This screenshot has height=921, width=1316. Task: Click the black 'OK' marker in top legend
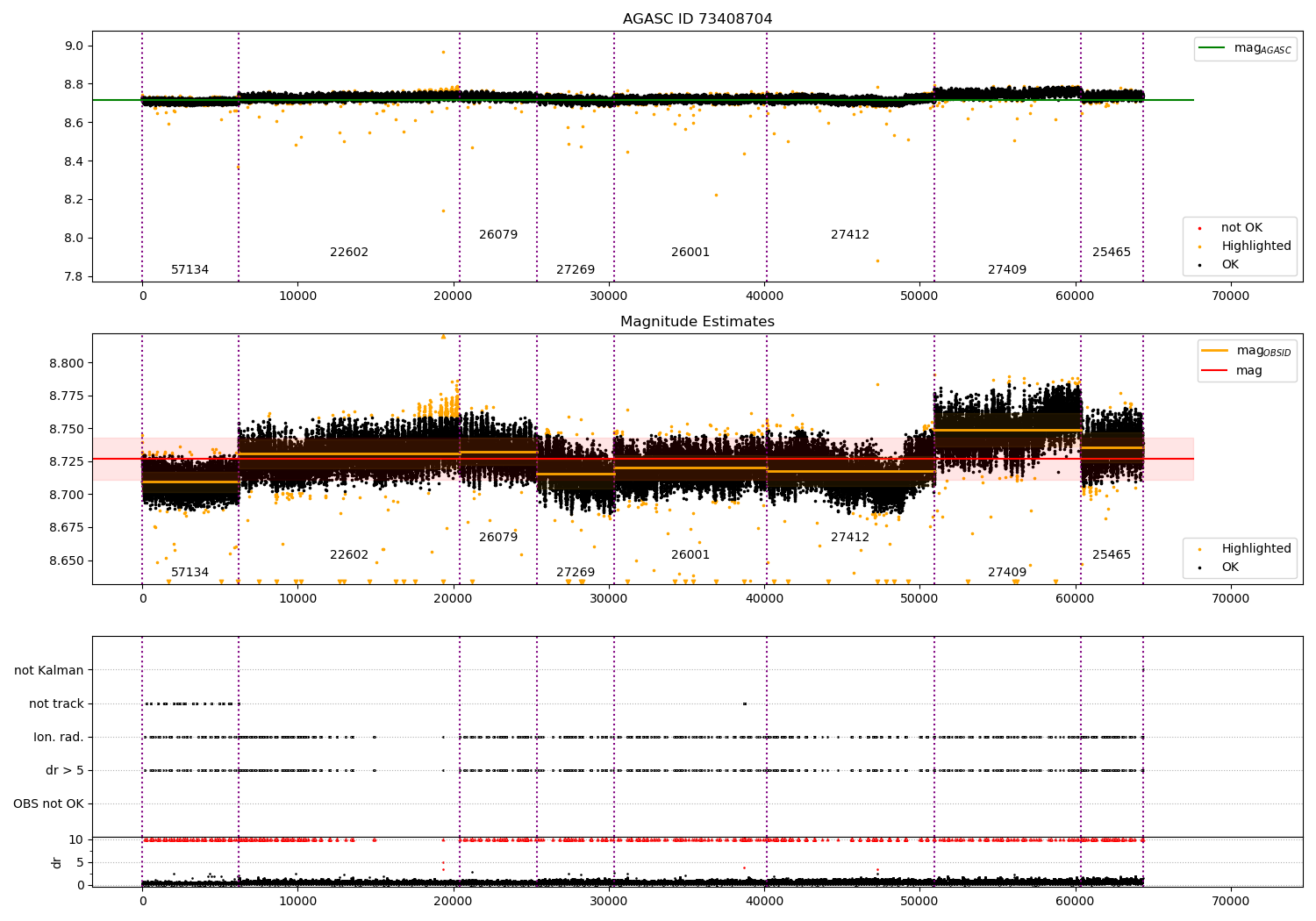click(1199, 265)
